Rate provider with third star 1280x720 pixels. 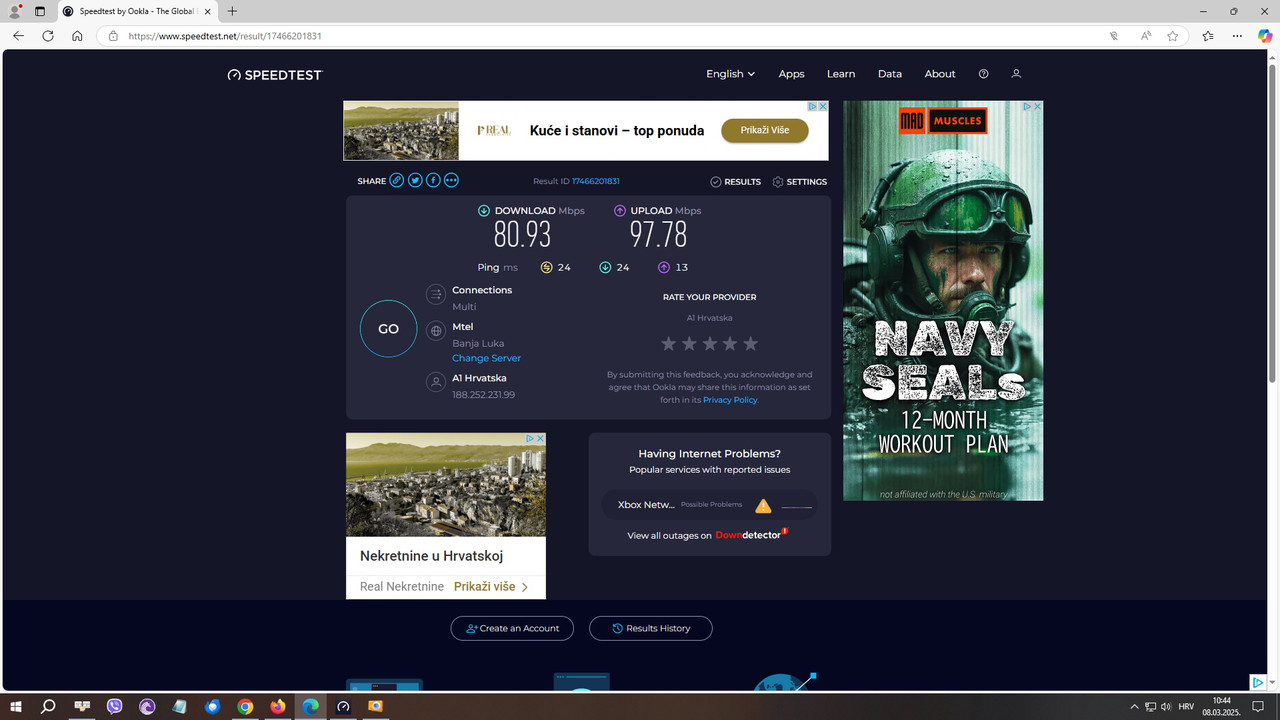[710, 343]
